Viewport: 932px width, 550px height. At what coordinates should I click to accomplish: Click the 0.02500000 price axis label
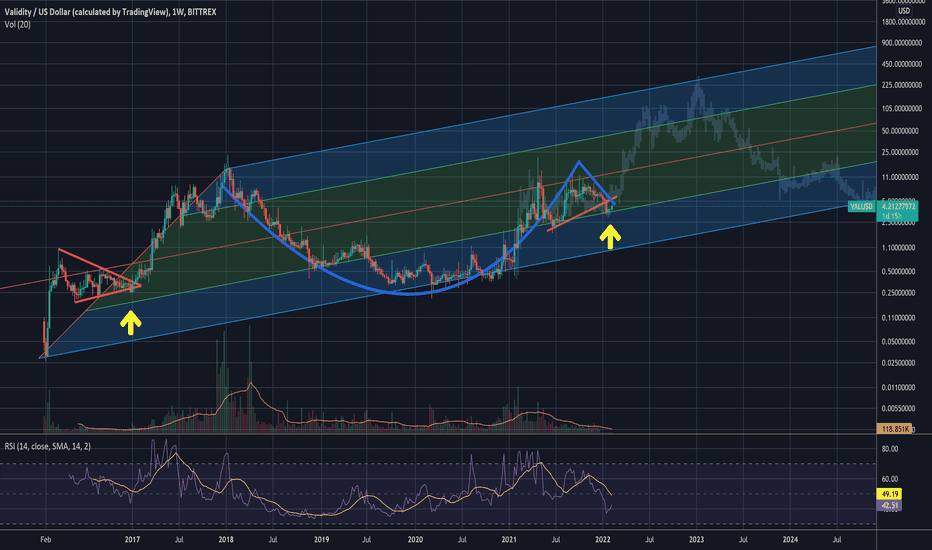click(x=898, y=363)
